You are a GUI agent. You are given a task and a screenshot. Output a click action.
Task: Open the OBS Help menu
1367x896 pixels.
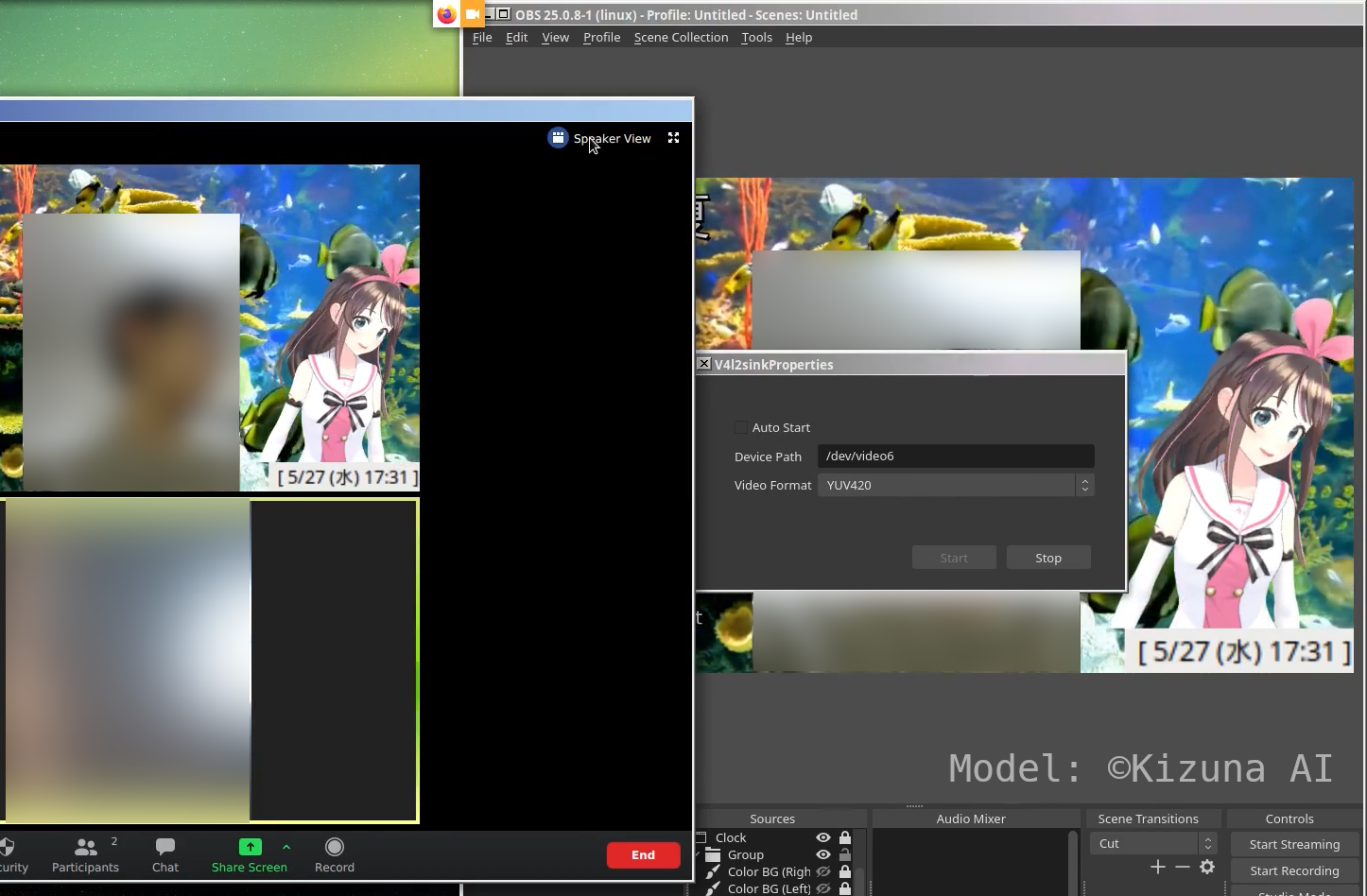pyautogui.click(x=799, y=37)
